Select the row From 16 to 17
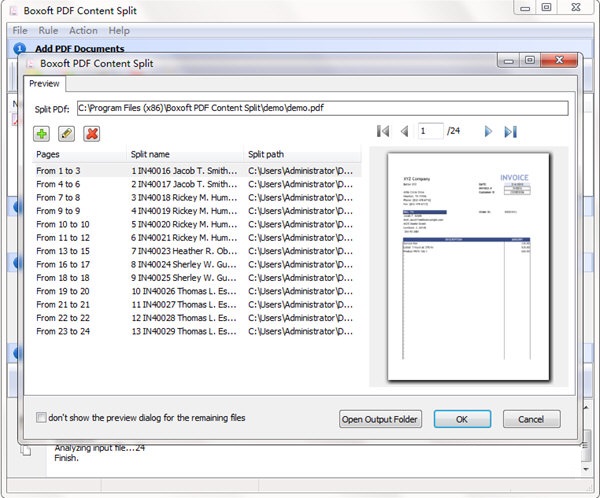600x498 pixels. tap(197, 265)
